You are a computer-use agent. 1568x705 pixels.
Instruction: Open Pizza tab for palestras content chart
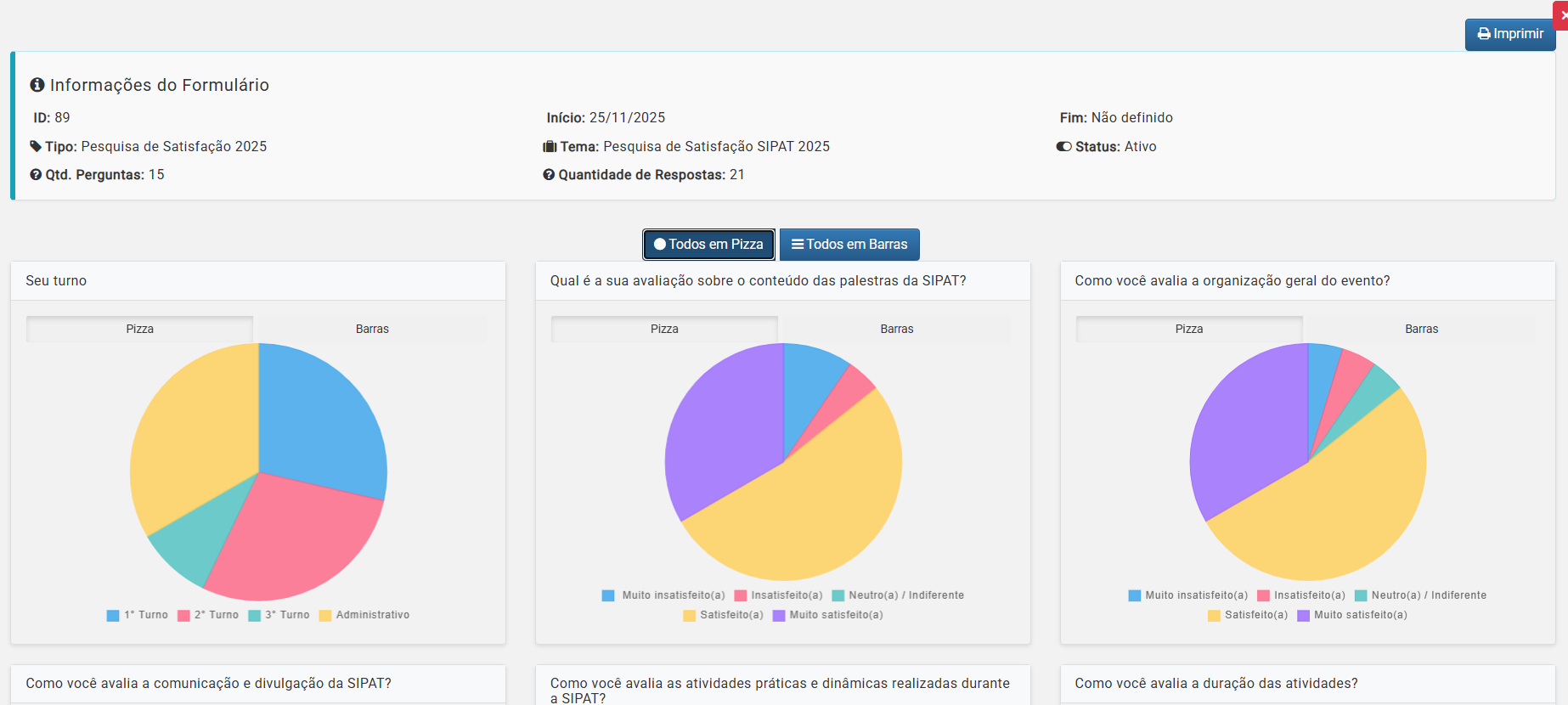664,330
